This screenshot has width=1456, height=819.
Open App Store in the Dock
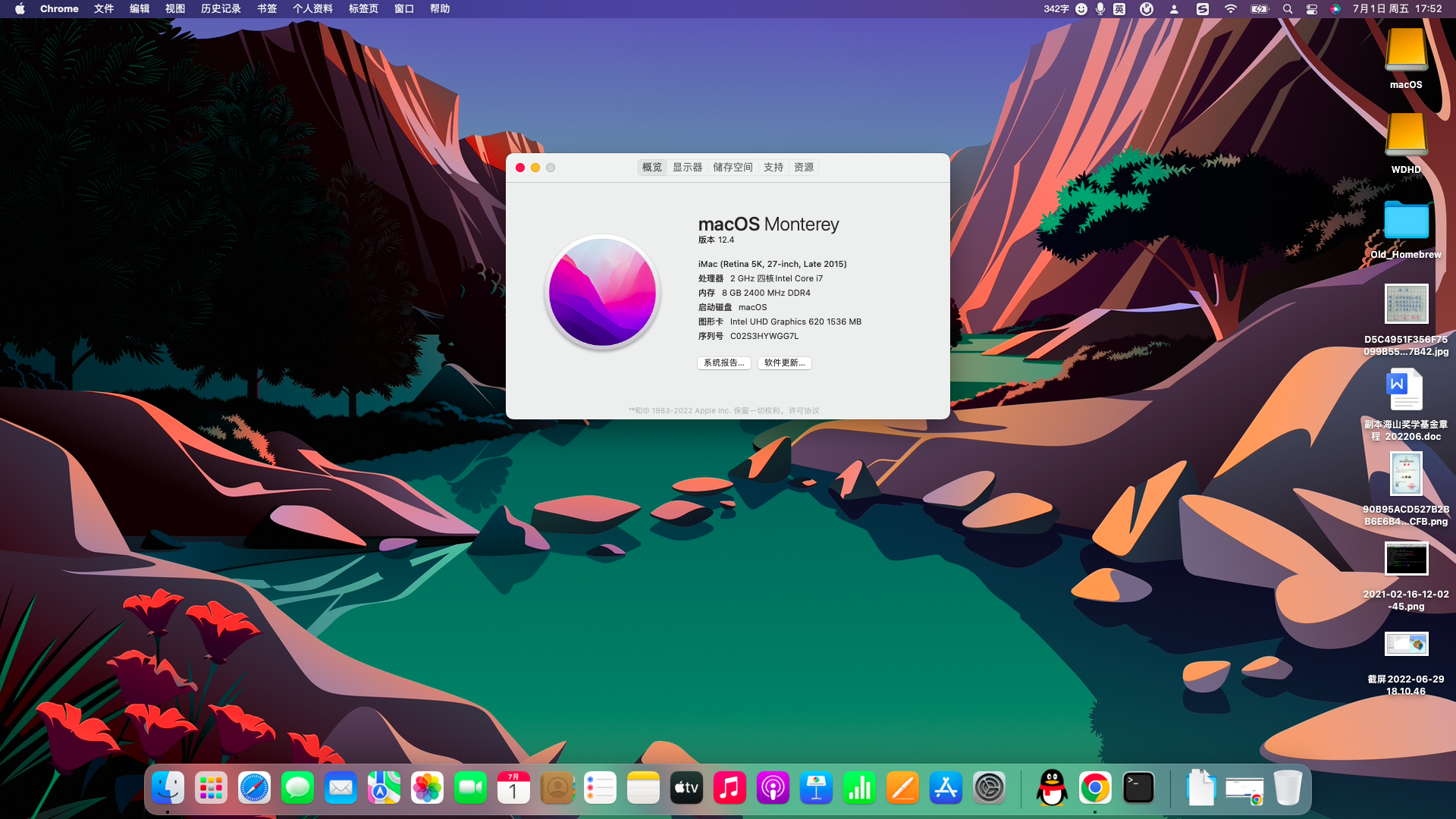coord(946,788)
